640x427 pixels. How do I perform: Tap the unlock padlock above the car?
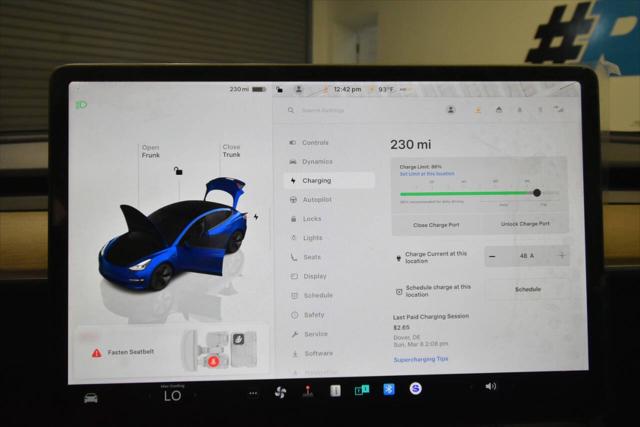click(x=178, y=171)
